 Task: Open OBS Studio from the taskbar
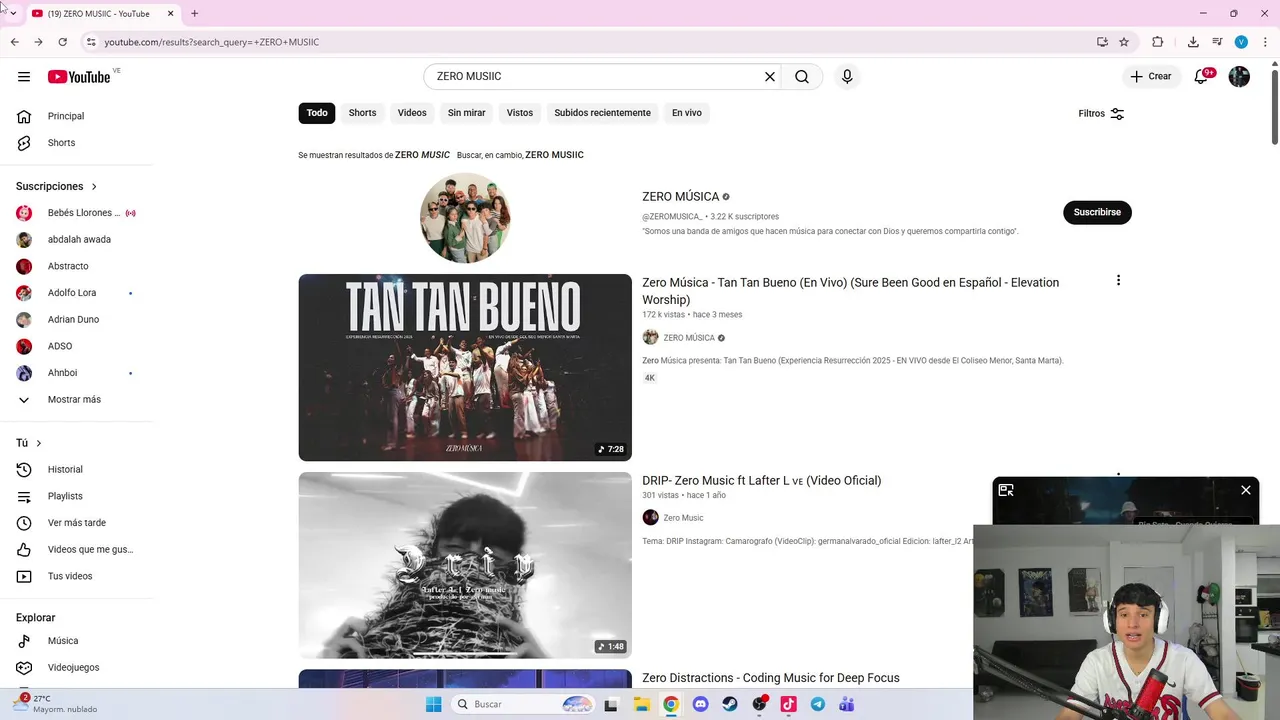coord(760,704)
